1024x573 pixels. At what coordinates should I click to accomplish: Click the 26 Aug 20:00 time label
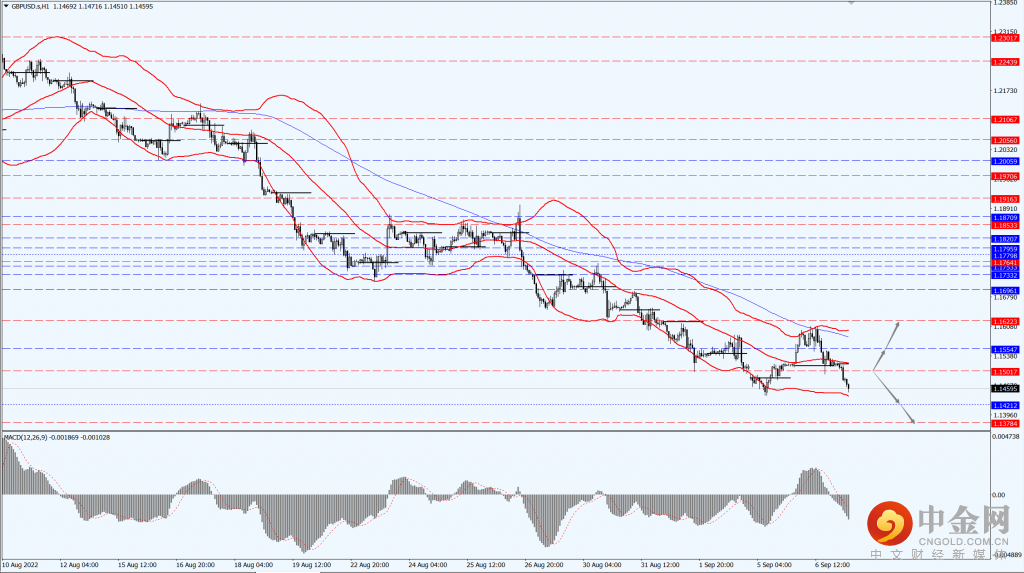pyautogui.click(x=544, y=565)
